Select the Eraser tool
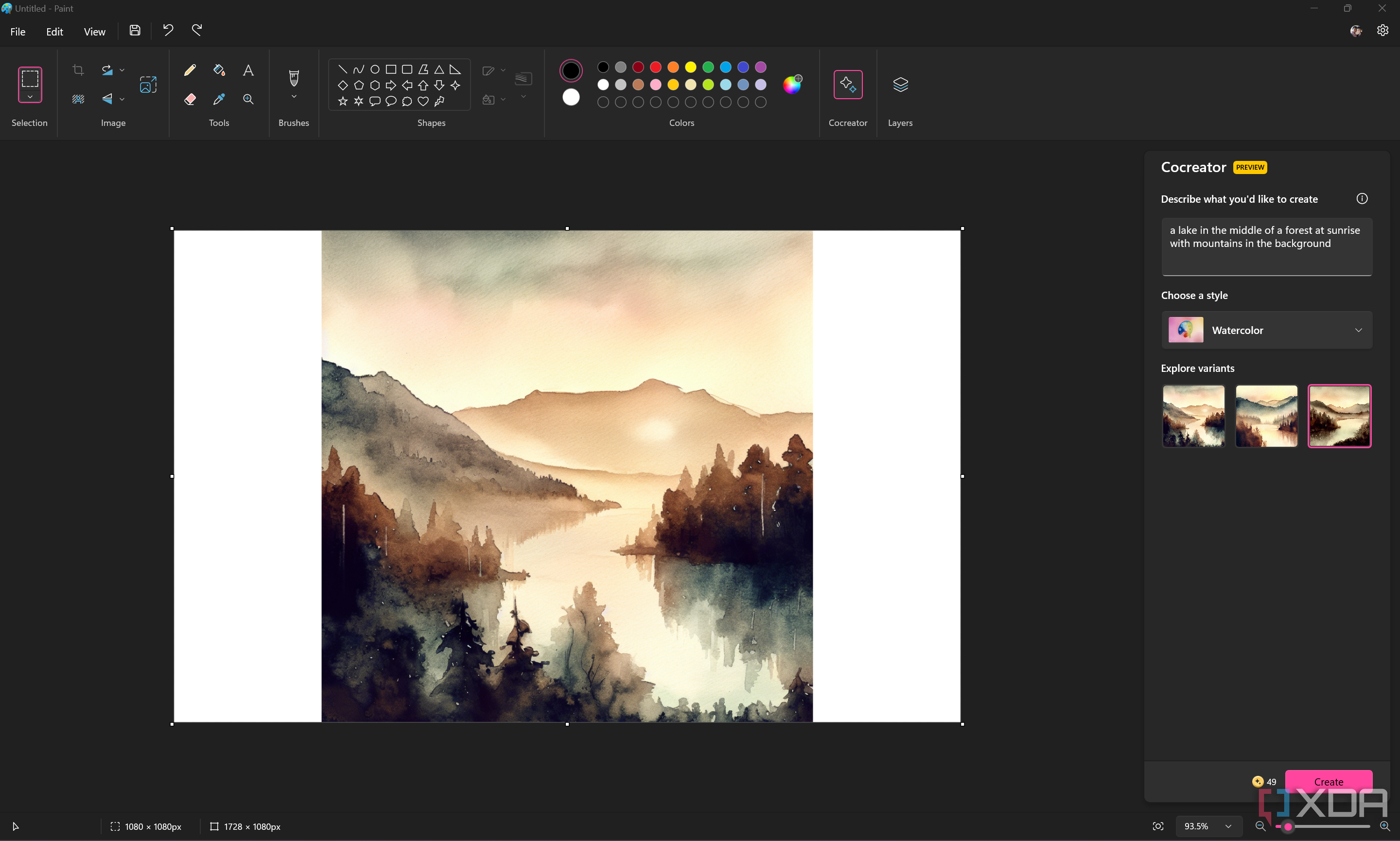1400x841 pixels. 190,98
